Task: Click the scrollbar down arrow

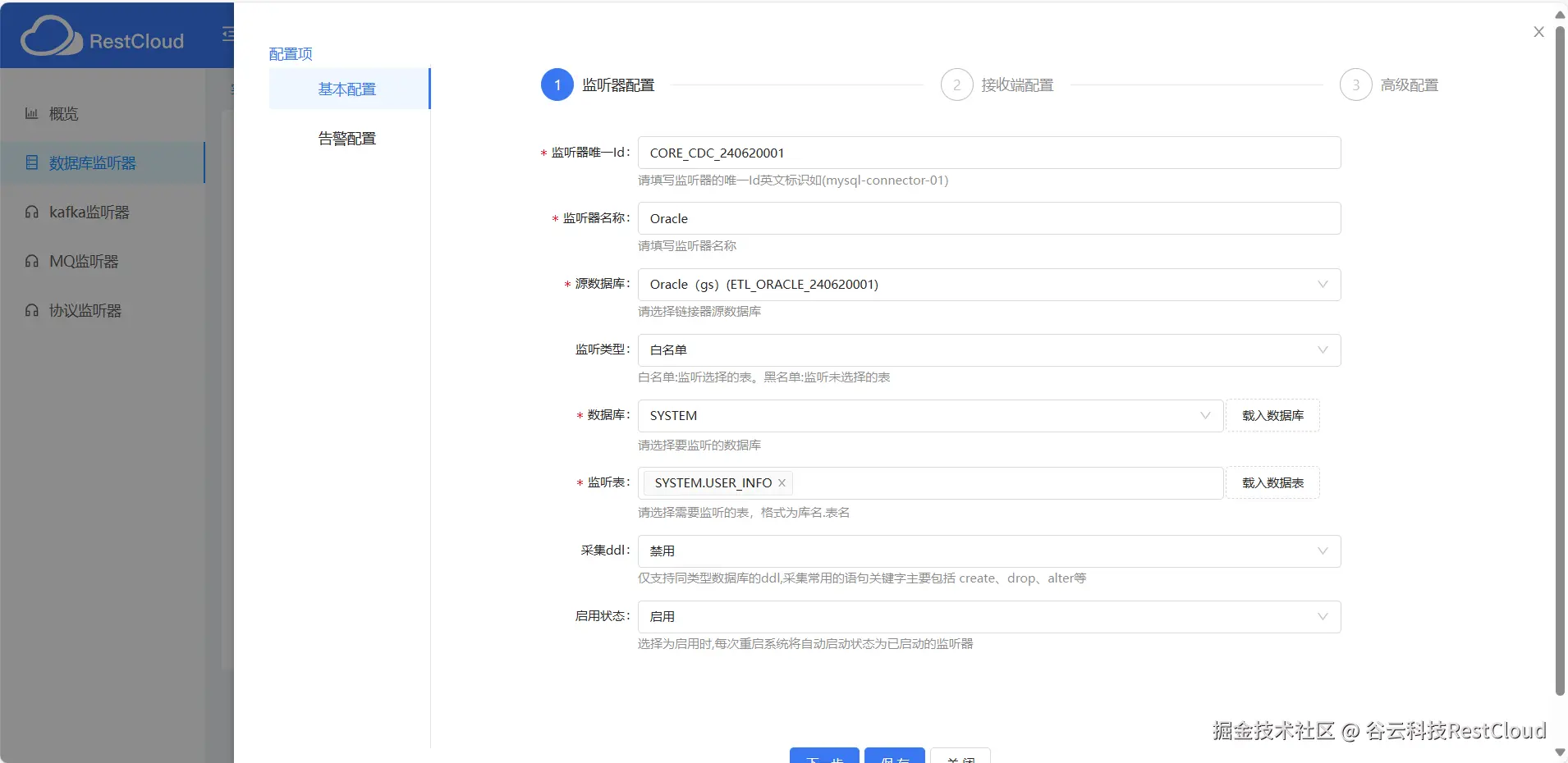Action: click(x=1560, y=752)
